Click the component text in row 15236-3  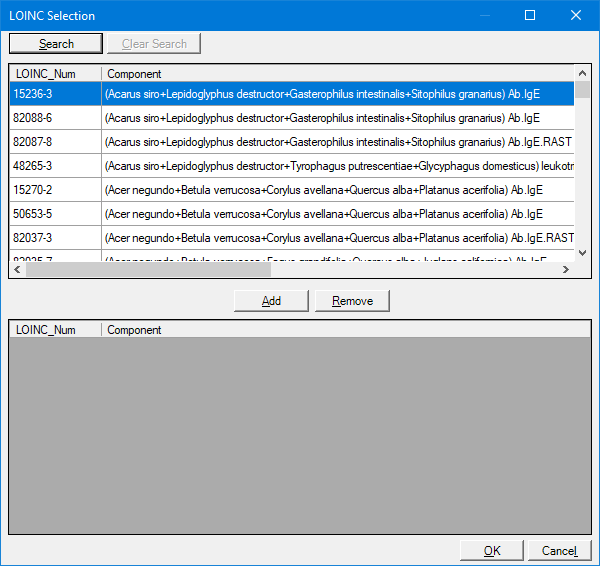pyautogui.click(x=322, y=94)
